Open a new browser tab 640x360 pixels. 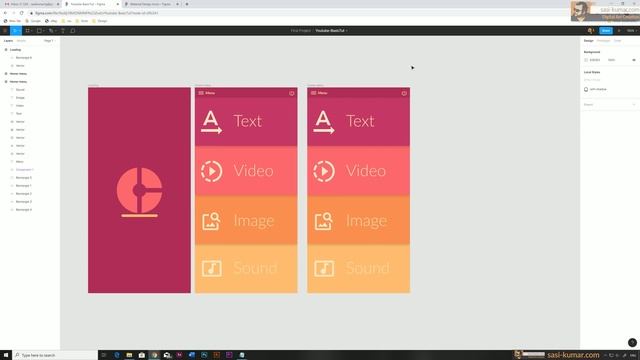click(187, 4)
